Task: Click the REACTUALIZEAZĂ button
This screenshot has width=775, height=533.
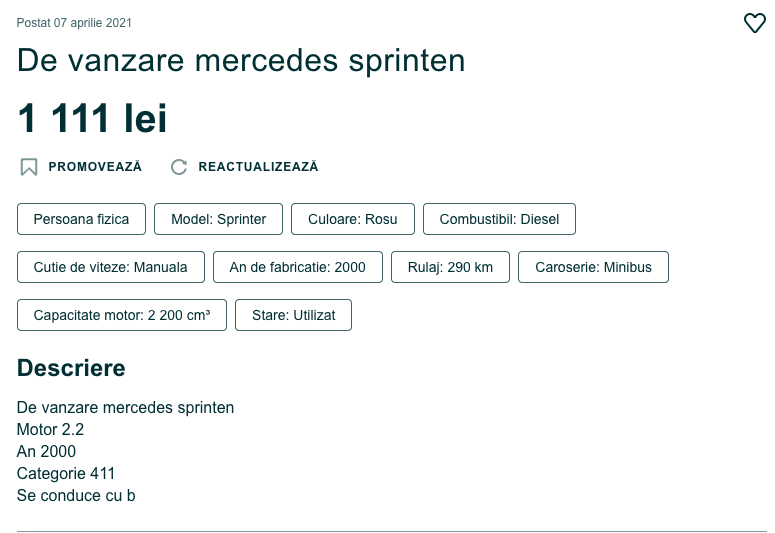Action: [245, 167]
